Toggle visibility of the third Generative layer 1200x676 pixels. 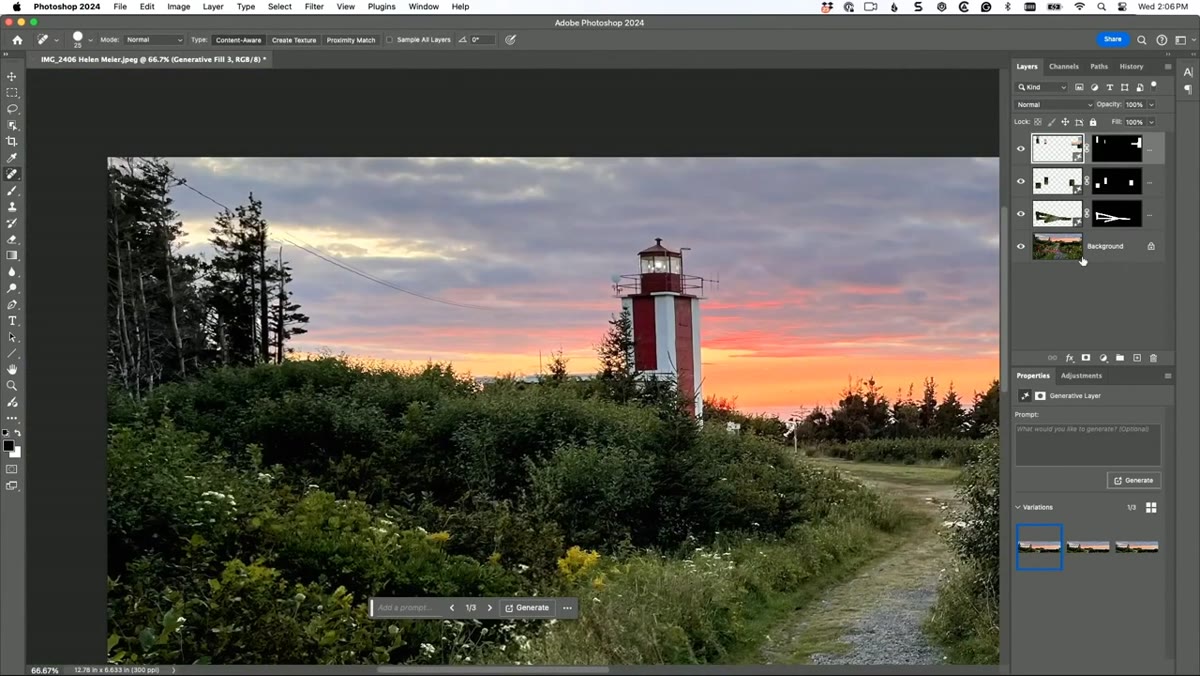click(1021, 214)
